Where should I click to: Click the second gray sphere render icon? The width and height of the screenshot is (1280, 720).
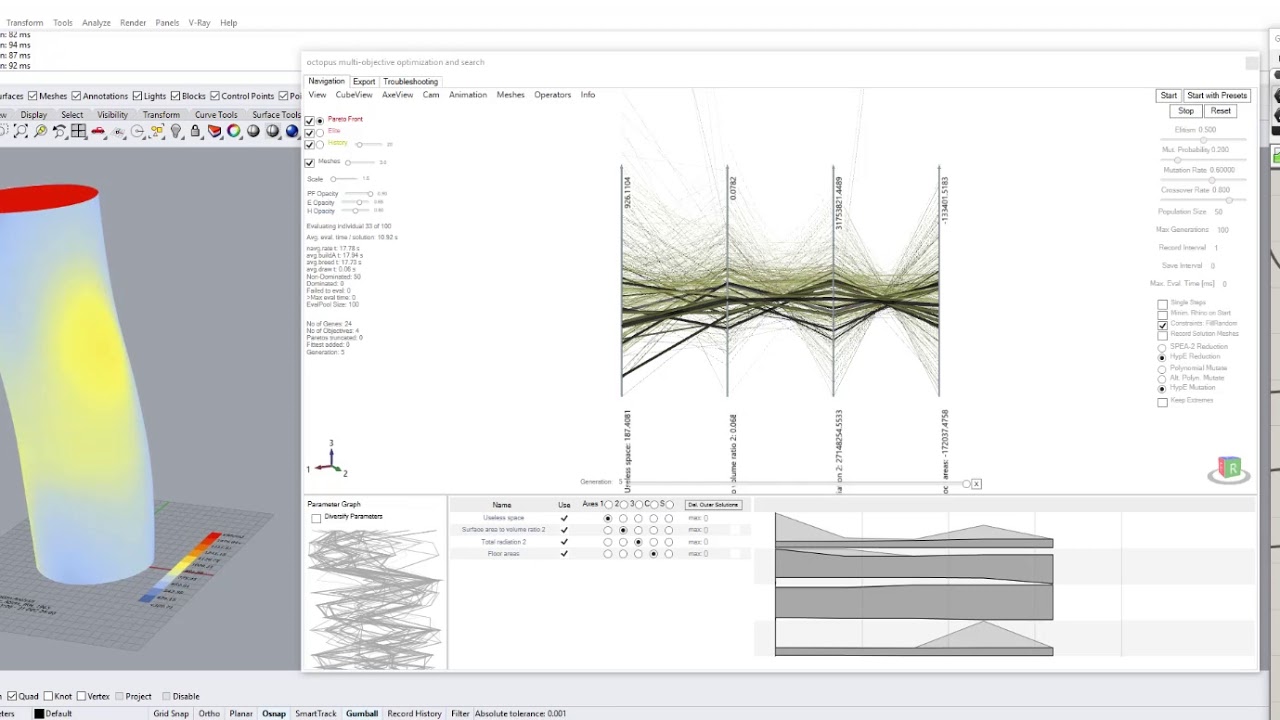click(x=272, y=131)
